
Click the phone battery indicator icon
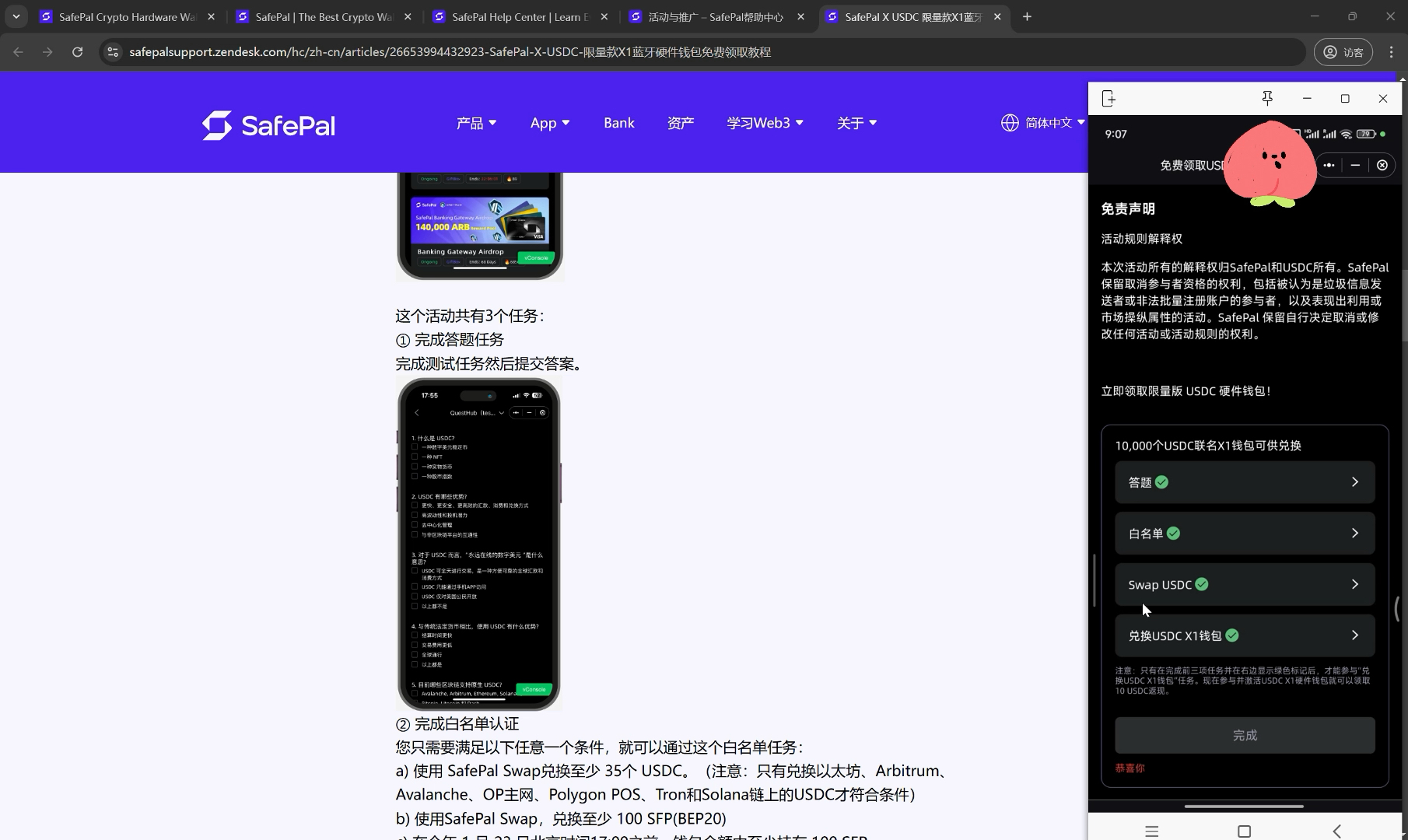point(1367,134)
